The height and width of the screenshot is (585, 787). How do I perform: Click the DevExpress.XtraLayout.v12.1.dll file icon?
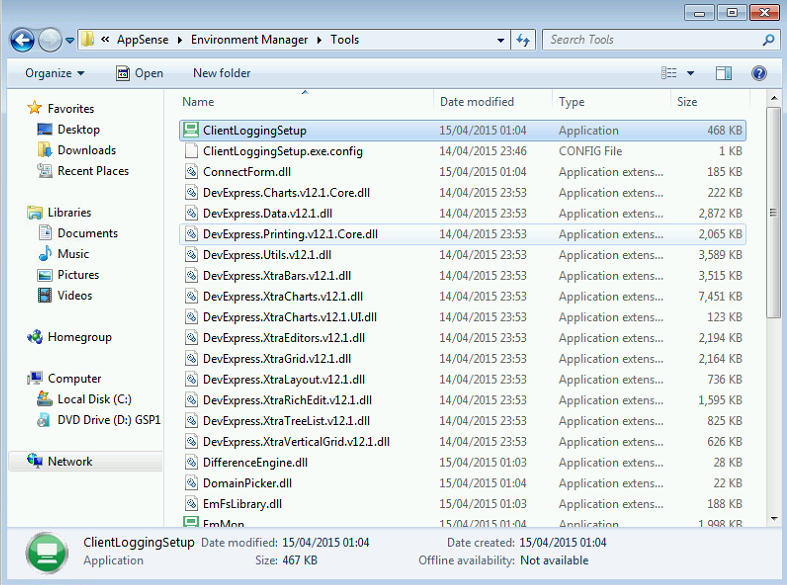click(x=191, y=380)
